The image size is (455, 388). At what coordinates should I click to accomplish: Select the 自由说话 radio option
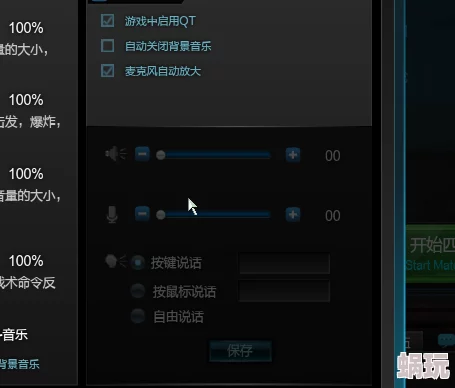(138, 316)
